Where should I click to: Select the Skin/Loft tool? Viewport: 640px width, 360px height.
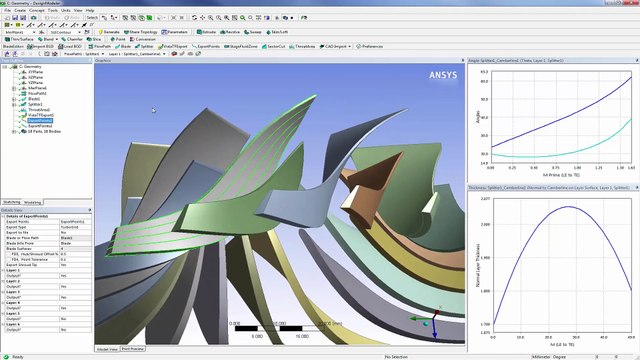277,32
